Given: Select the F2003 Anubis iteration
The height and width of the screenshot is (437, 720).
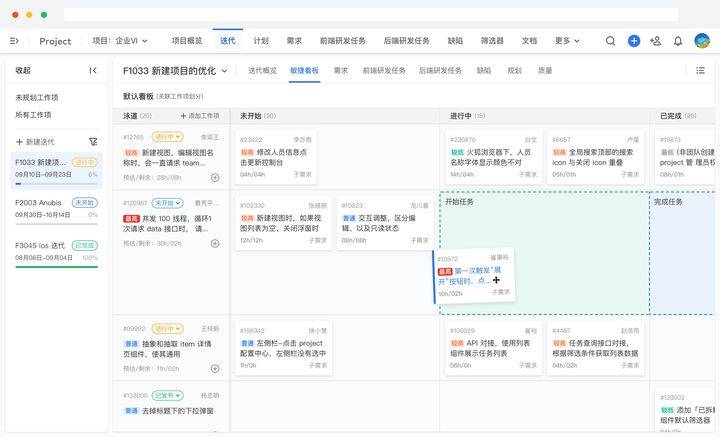Looking at the screenshot, I should pyautogui.click(x=56, y=210).
